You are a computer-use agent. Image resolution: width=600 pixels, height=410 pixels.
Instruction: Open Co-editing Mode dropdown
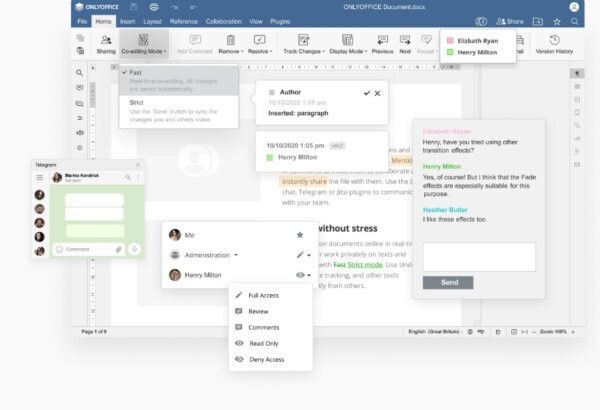pos(144,44)
